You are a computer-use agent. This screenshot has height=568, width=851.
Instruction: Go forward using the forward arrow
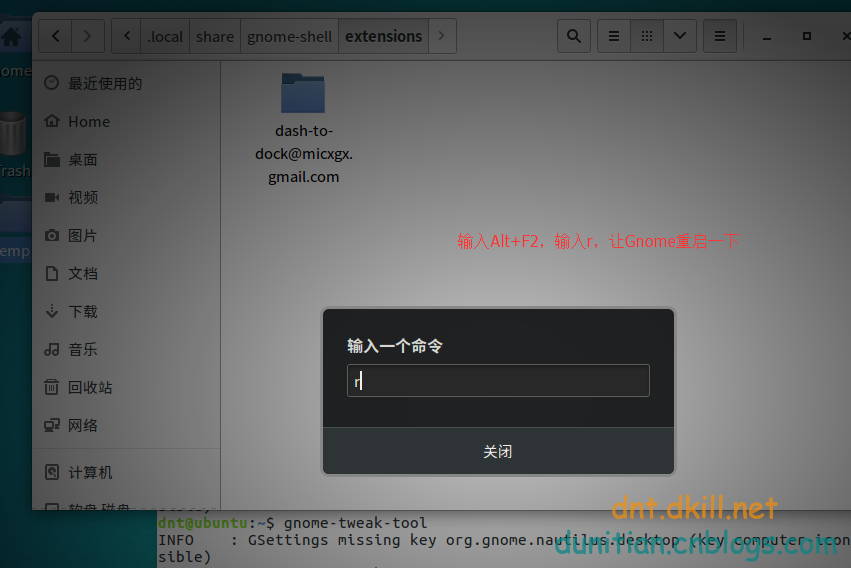click(x=87, y=36)
